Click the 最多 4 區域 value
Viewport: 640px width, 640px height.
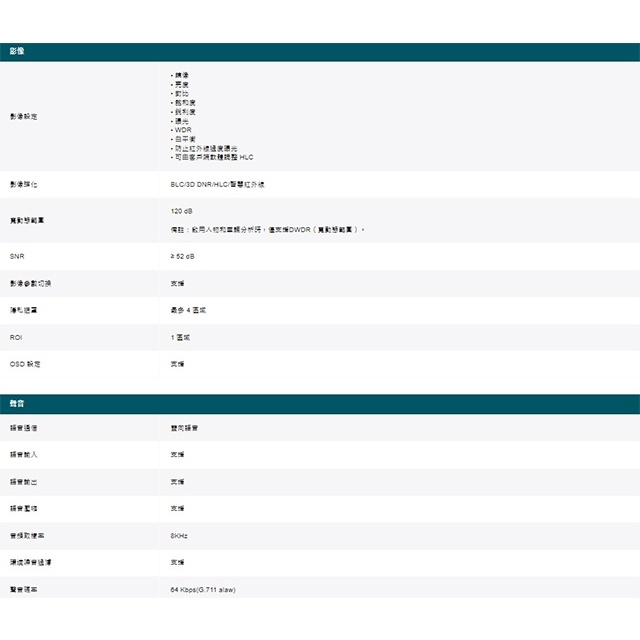coord(189,311)
